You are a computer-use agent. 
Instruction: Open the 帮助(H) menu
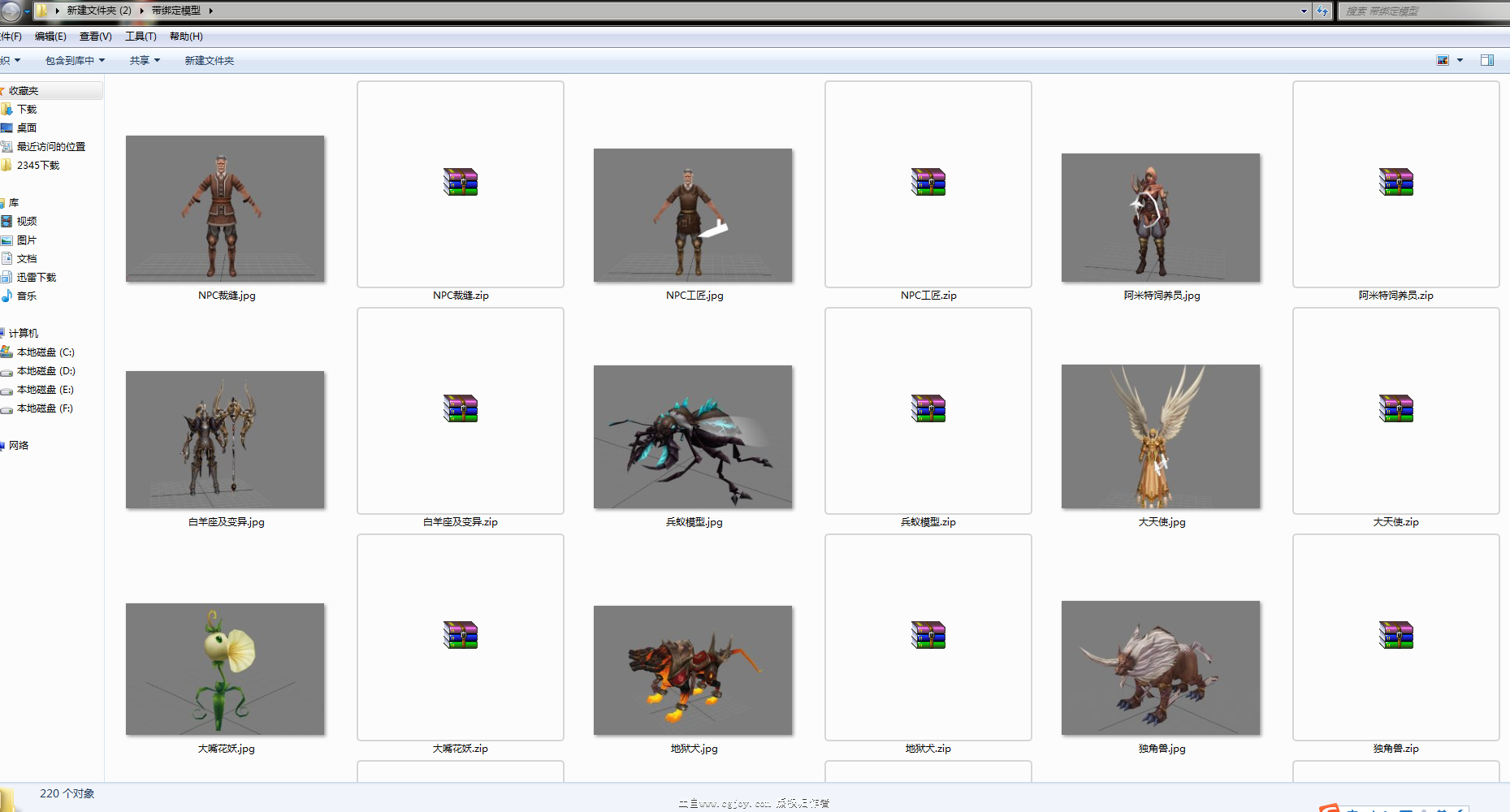[x=186, y=37]
